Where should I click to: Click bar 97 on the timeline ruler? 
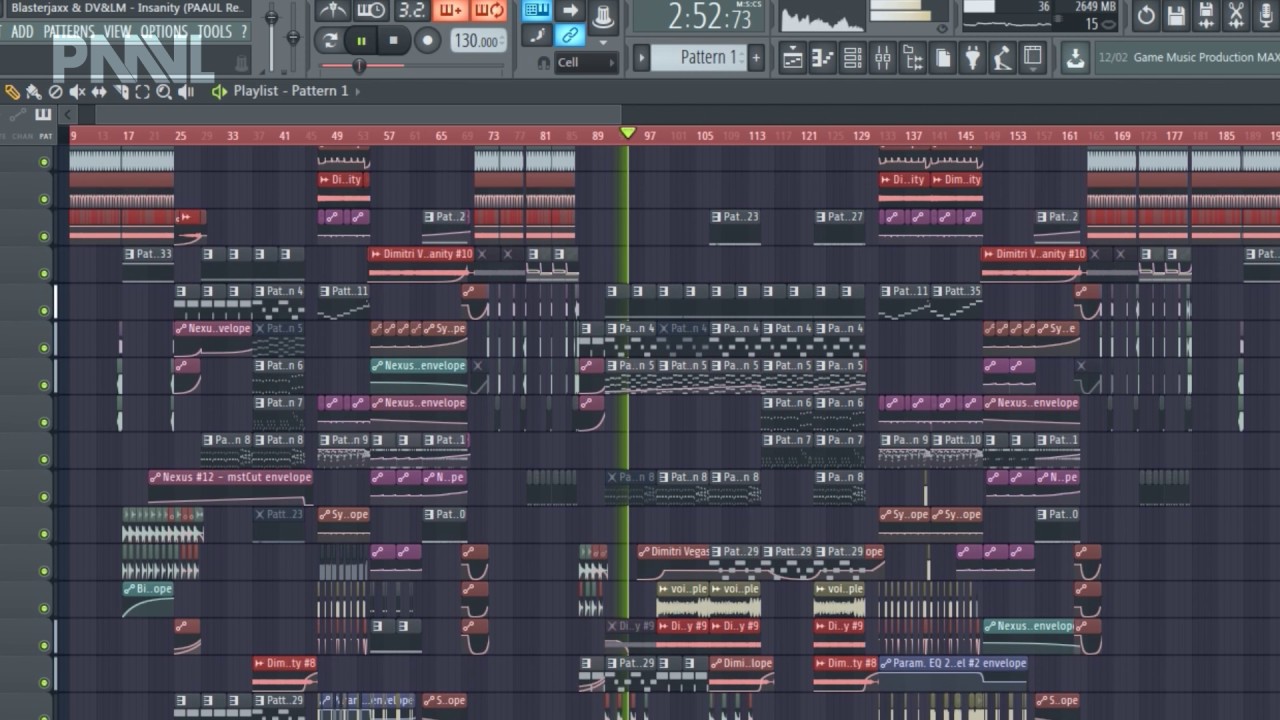point(650,135)
